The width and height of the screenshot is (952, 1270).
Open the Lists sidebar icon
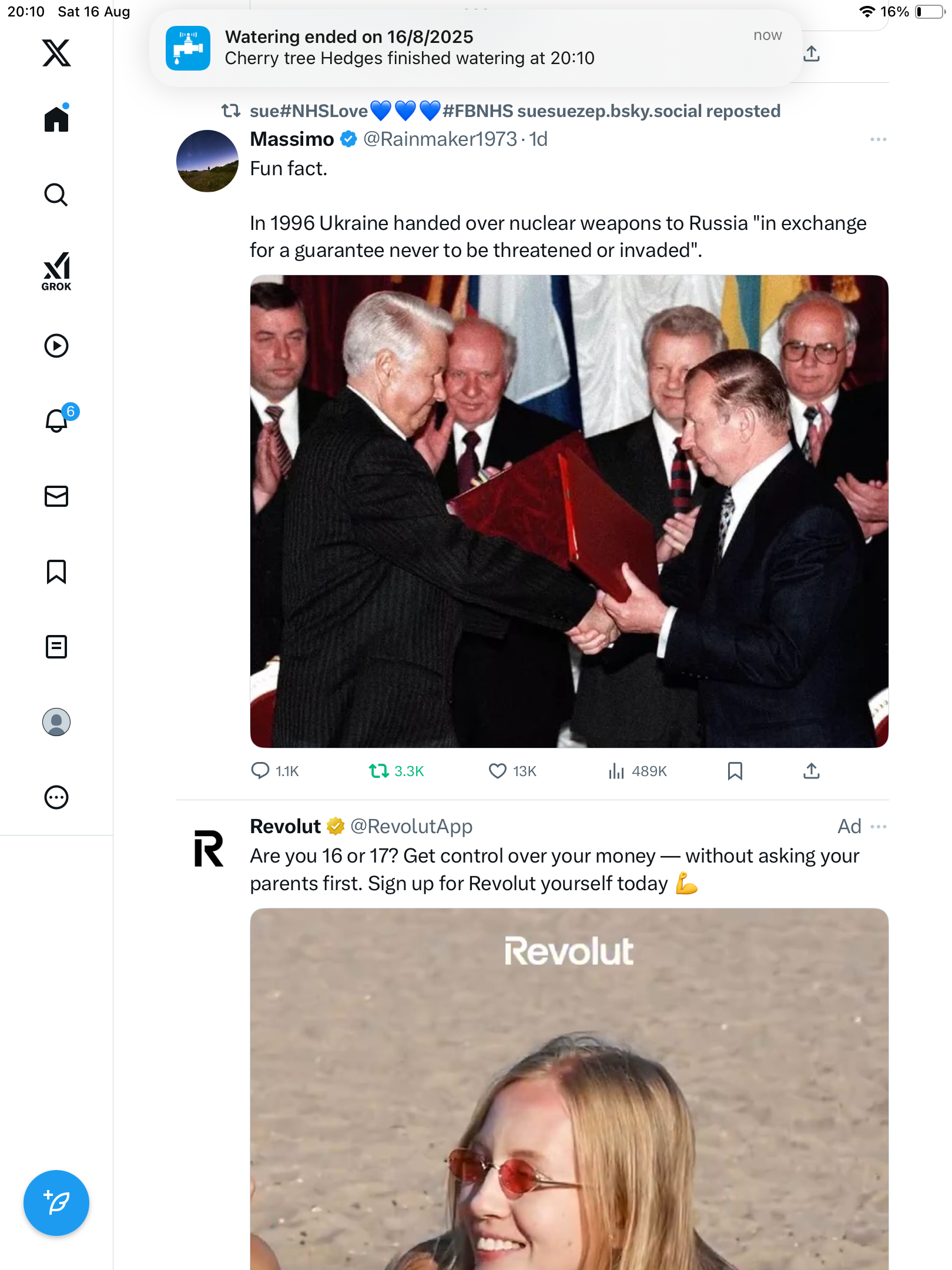click(x=56, y=647)
